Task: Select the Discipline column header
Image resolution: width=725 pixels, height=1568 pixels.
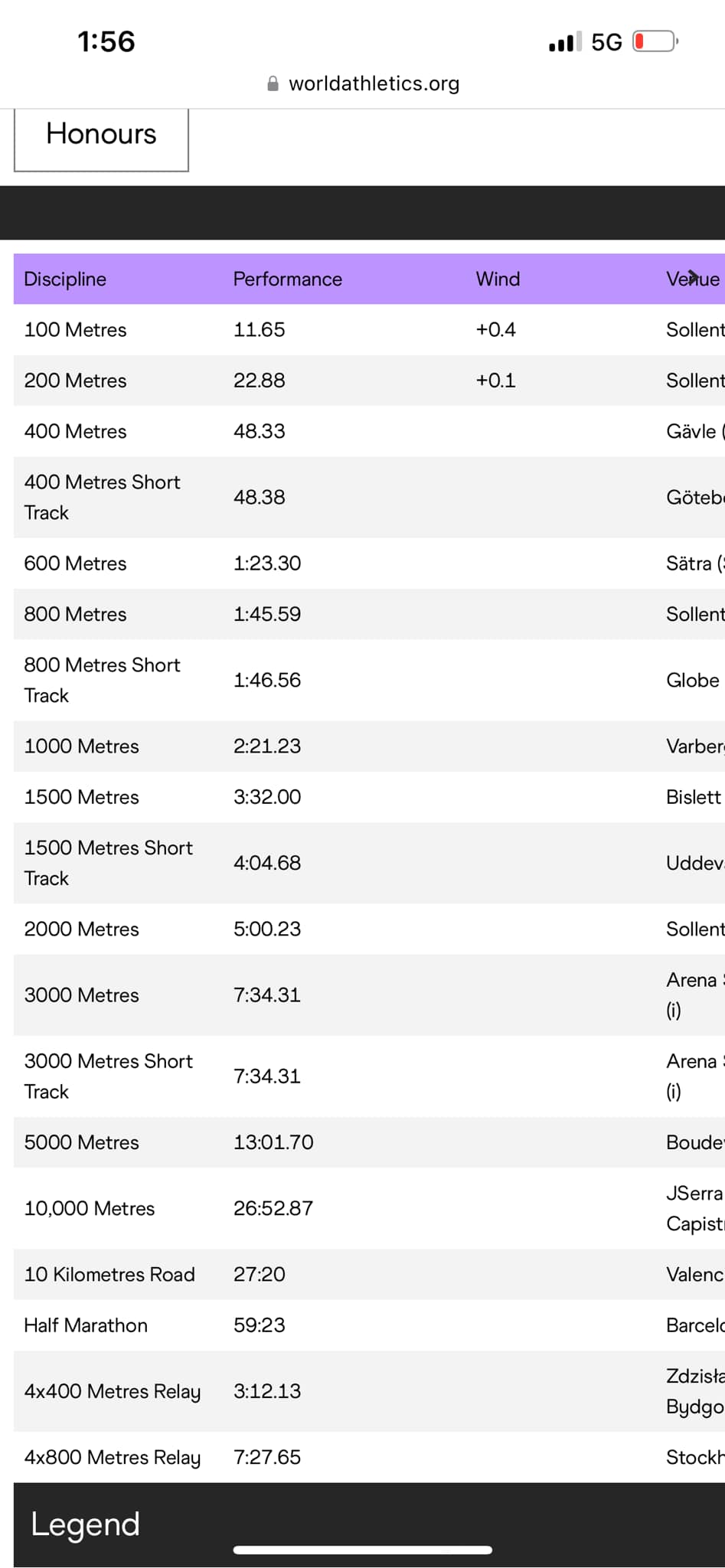Action: click(x=65, y=279)
